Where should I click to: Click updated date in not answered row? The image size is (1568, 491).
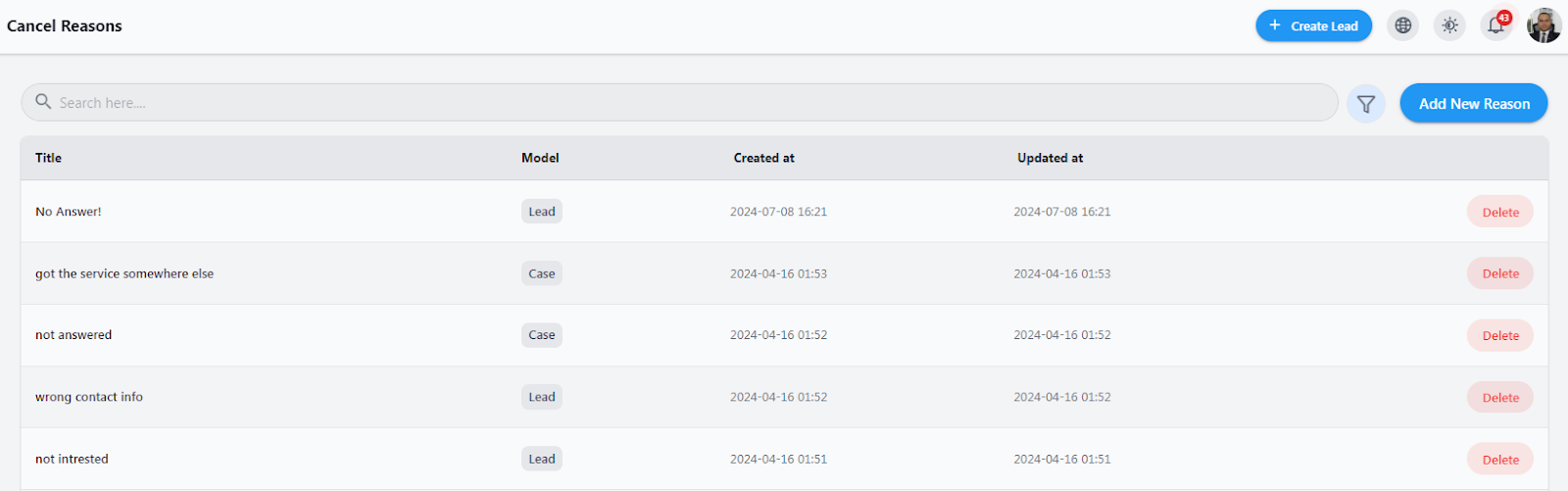1062,335
